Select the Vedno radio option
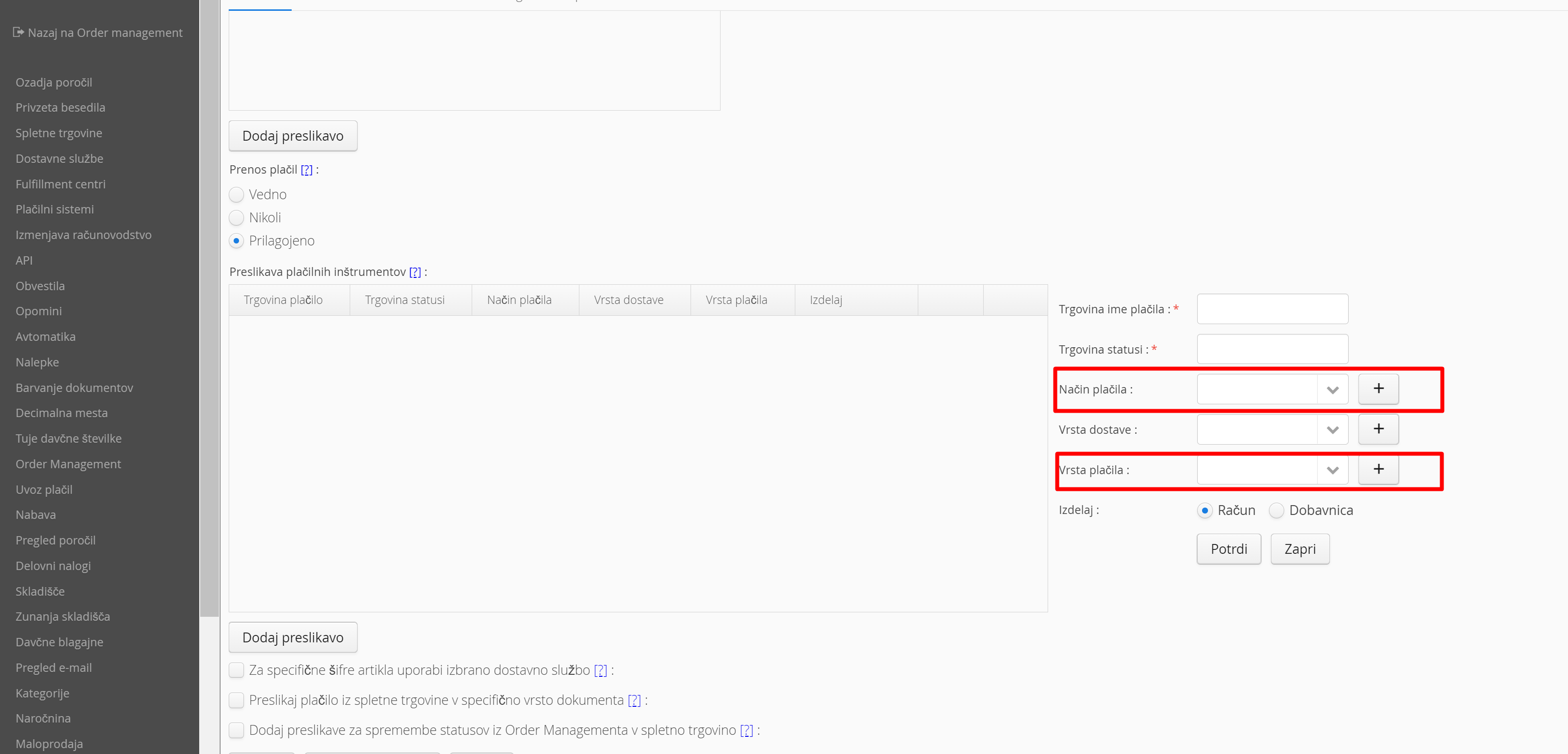Image resolution: width=1568 pixels, height=754 pixels. coord(236,195)
